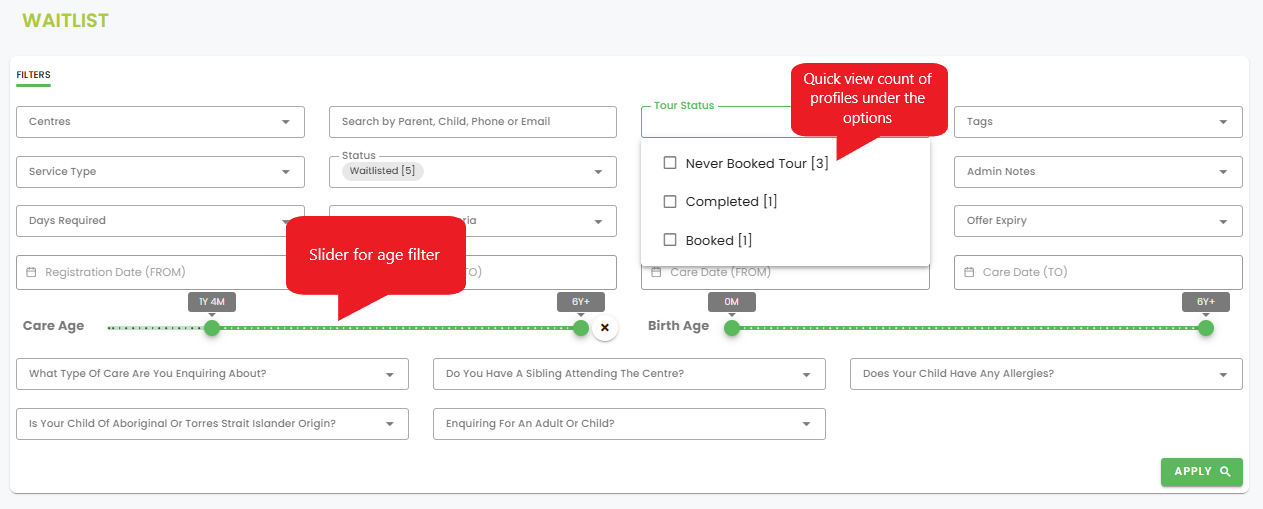Open the allergies question dropdown
1263x509 pixels.
coord(1046,374)
